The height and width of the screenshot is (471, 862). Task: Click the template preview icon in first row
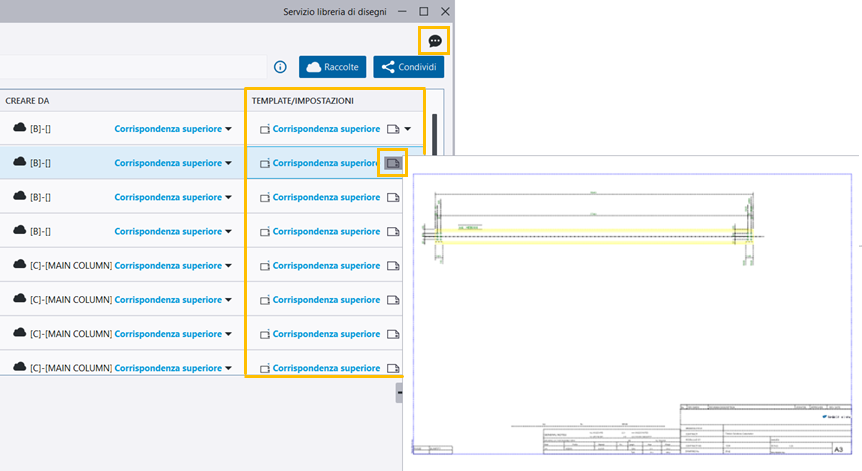392,129
